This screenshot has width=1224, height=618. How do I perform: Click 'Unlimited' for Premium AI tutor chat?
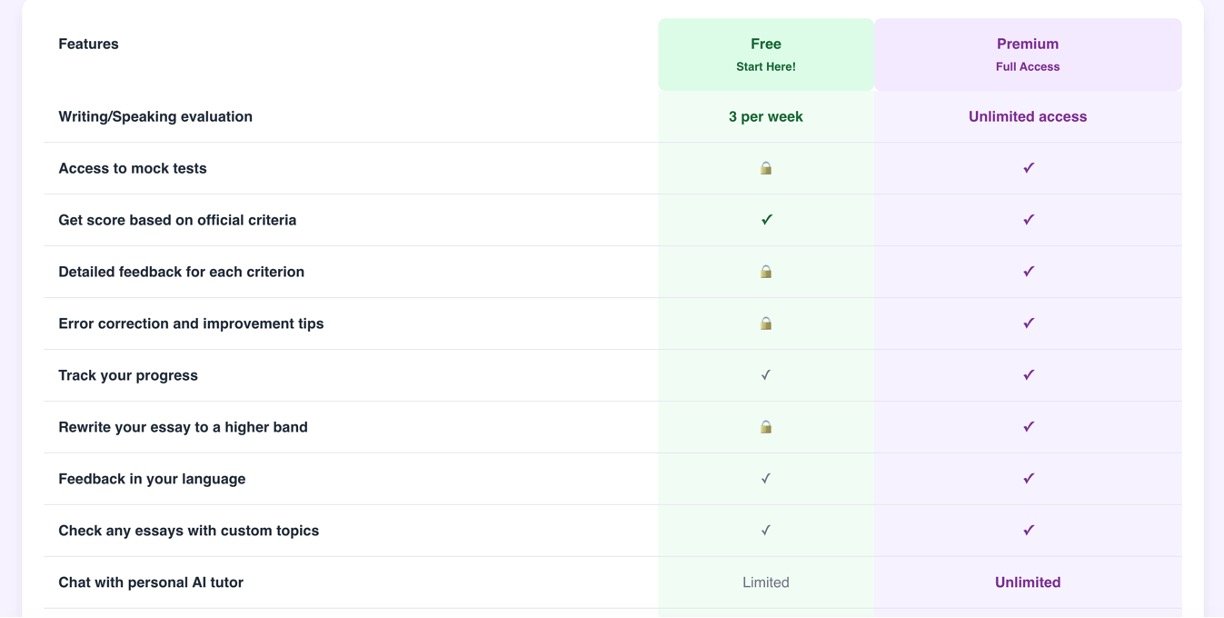tap(1028, 582)
